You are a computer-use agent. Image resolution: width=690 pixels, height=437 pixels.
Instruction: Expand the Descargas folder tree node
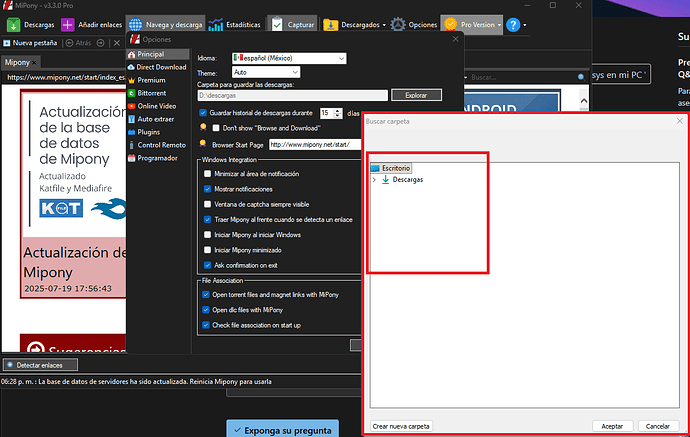[x=374, y=180]
